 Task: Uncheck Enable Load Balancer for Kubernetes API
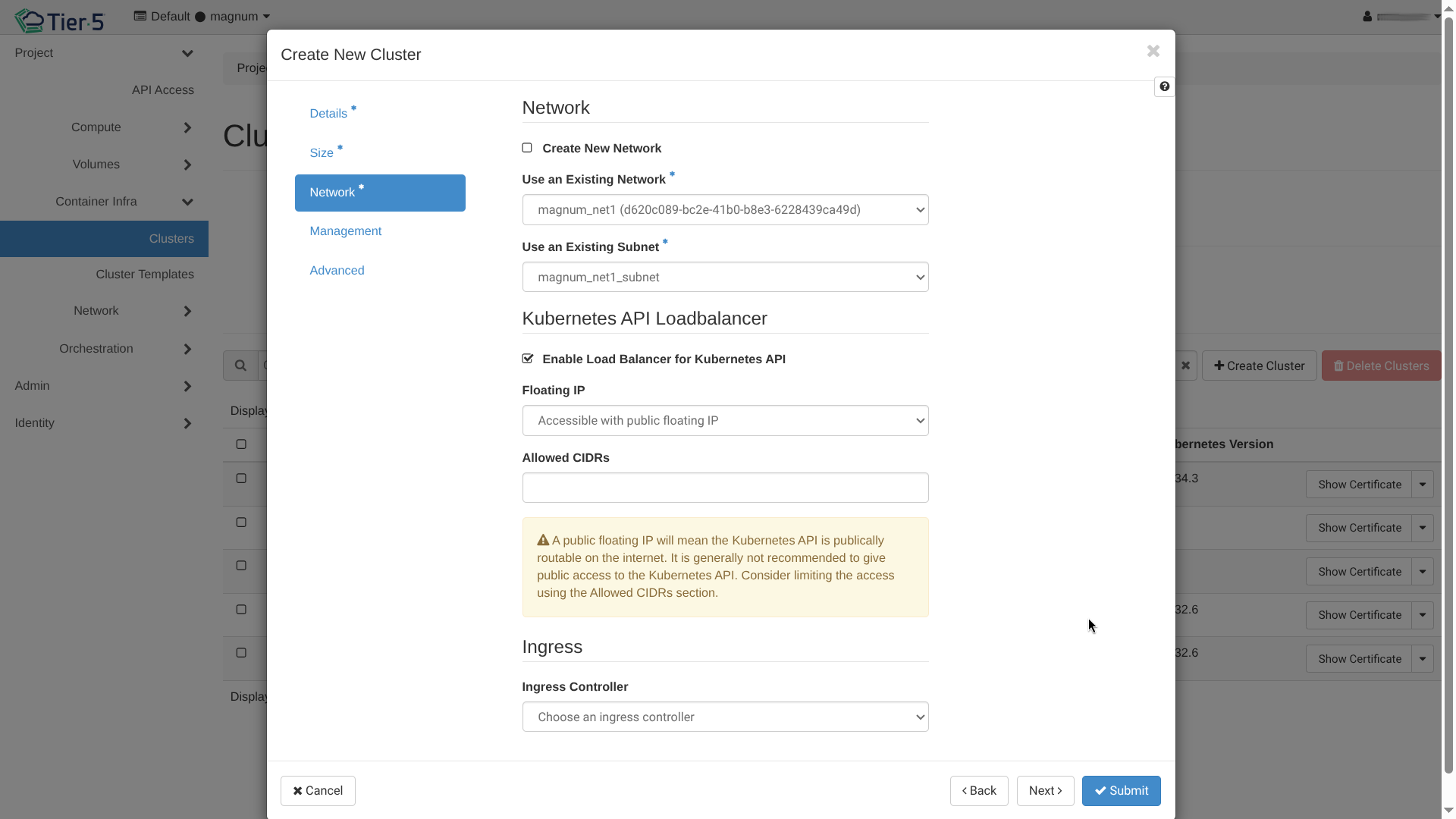pyautogui.click(x=528, y=359)
